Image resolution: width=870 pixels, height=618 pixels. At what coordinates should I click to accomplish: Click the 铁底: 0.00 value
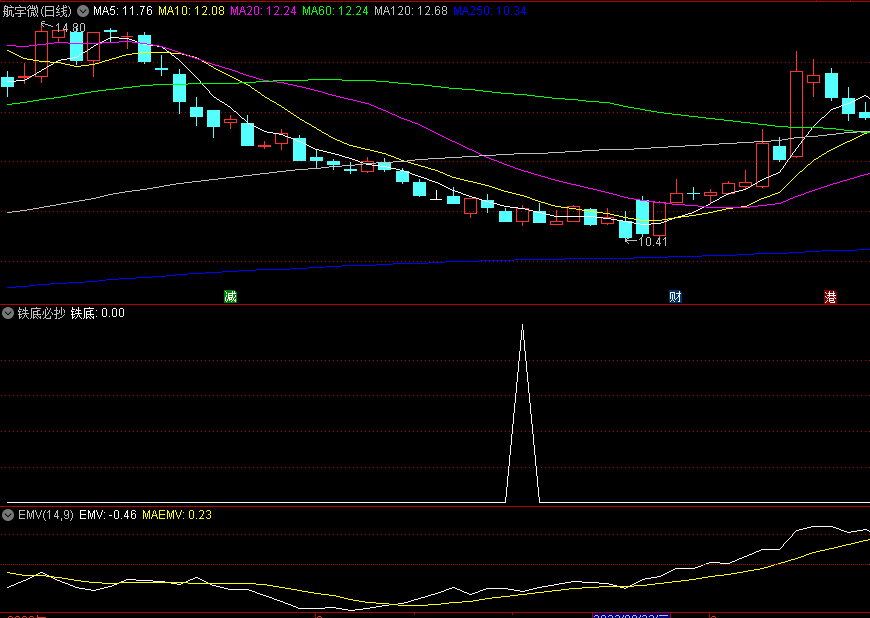pos(98,313)
